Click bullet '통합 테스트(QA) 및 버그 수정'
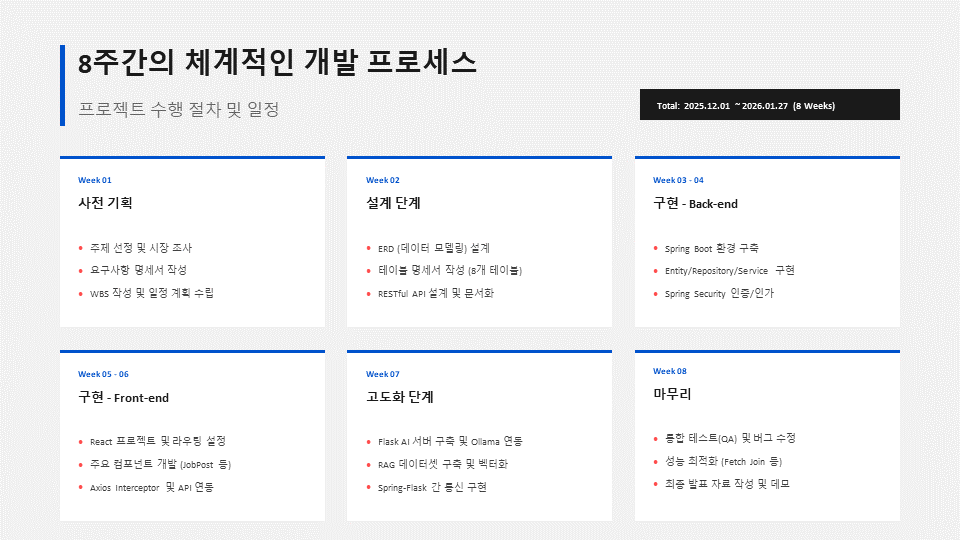The width and height of the screenshot is (960, 540). (730, 438)
